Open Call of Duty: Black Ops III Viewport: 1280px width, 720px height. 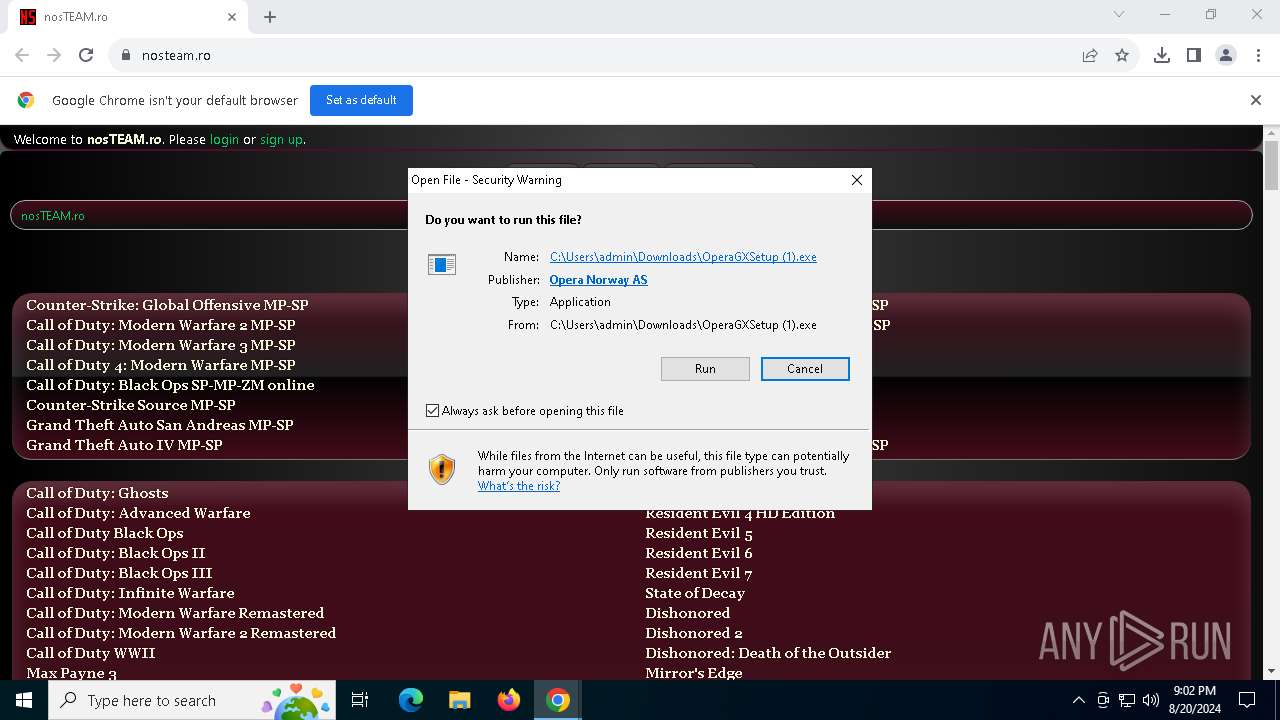point(119,573)
